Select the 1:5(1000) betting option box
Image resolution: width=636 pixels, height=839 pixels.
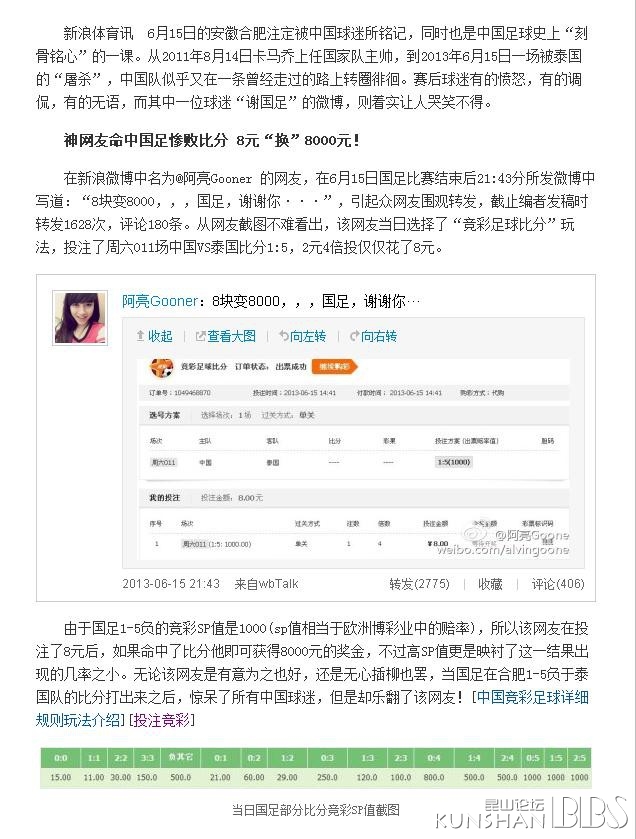(x=454, y=462)
